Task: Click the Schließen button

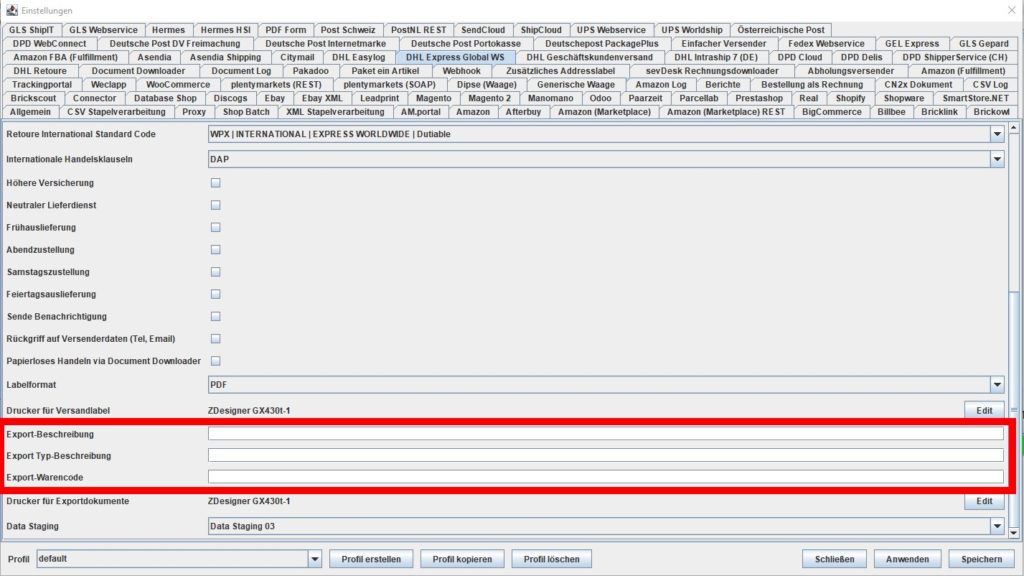Action: click(x=834, y=559)
